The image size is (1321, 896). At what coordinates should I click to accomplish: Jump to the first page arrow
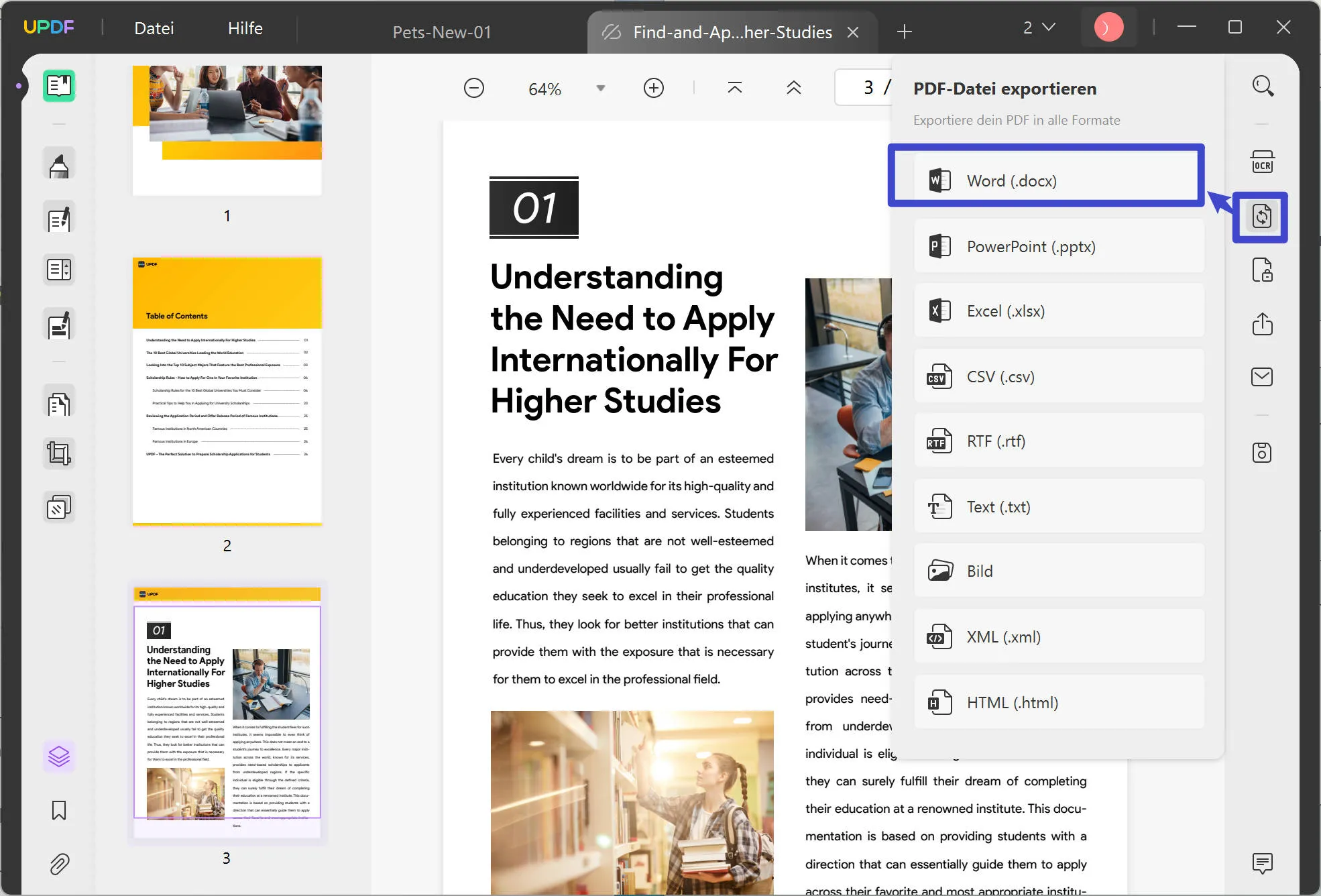point(734,88)
